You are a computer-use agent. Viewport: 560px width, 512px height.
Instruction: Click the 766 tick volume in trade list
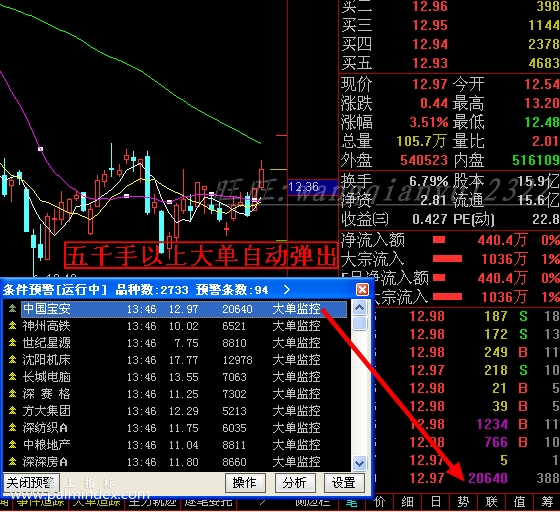click(x=496, y=442)
